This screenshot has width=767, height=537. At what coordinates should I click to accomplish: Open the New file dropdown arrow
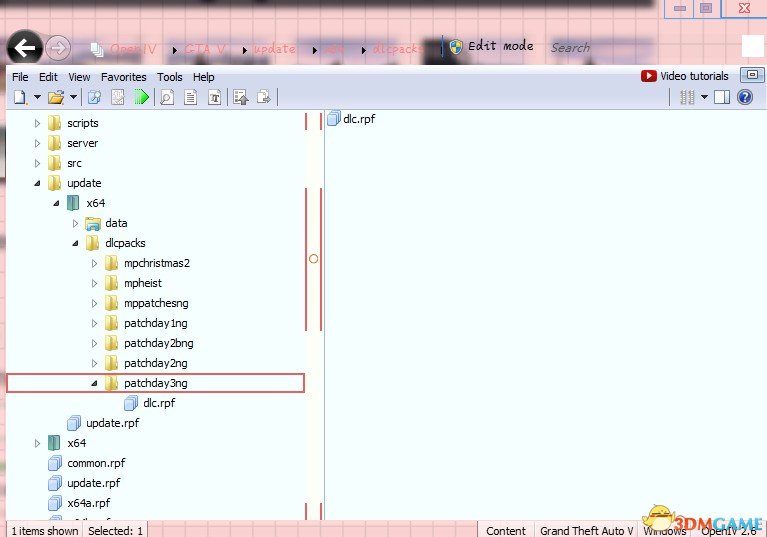click(37, 97)
